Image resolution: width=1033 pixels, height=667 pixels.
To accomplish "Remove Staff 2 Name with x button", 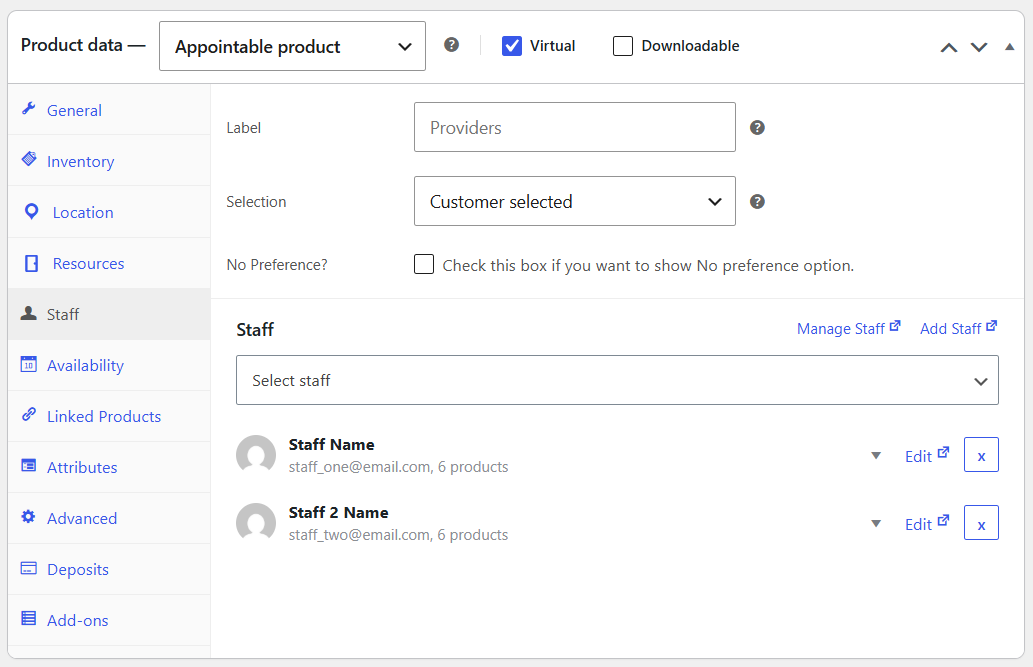I will pyautogui.click(x=981, y=523).
